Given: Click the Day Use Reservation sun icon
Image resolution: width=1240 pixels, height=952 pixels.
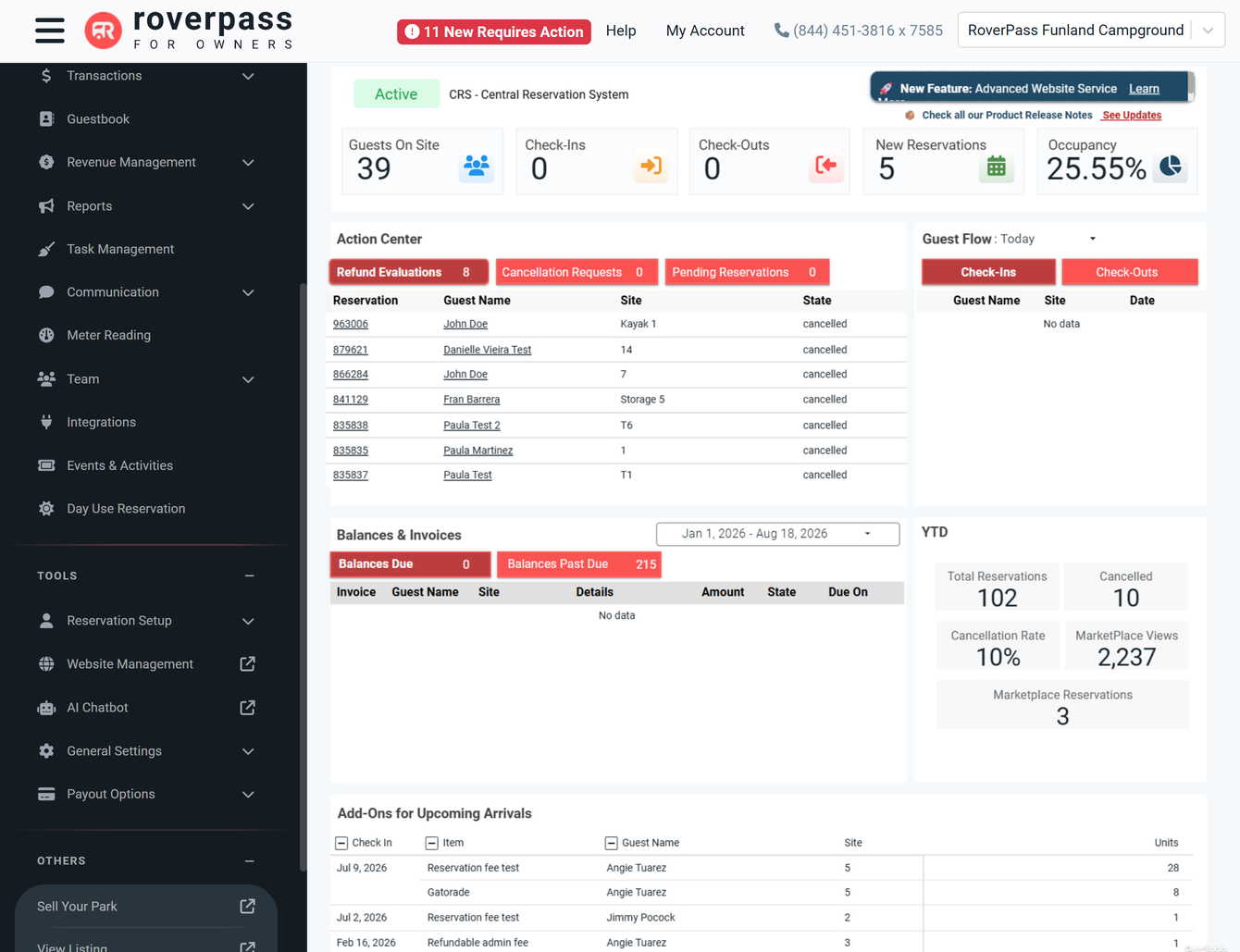Looking at the screenshot, I should click(x=46, y=508).
